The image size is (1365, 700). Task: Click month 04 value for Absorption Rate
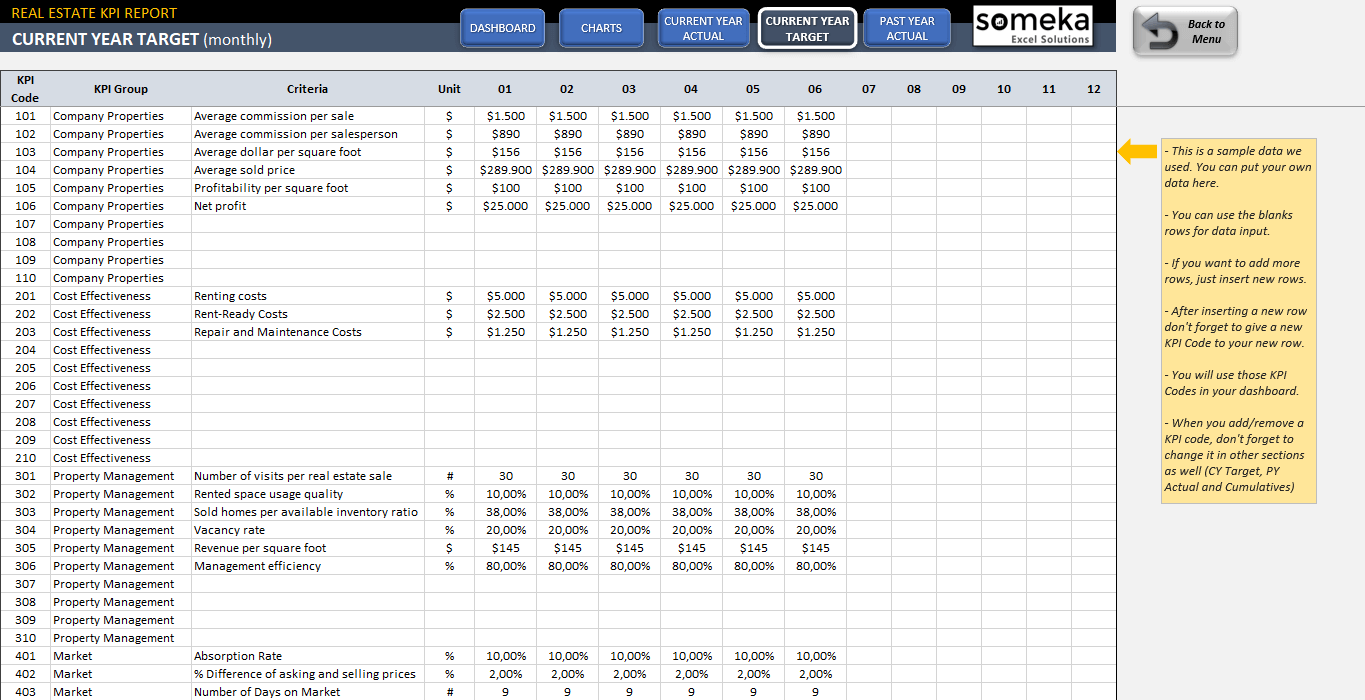[691, 656]
